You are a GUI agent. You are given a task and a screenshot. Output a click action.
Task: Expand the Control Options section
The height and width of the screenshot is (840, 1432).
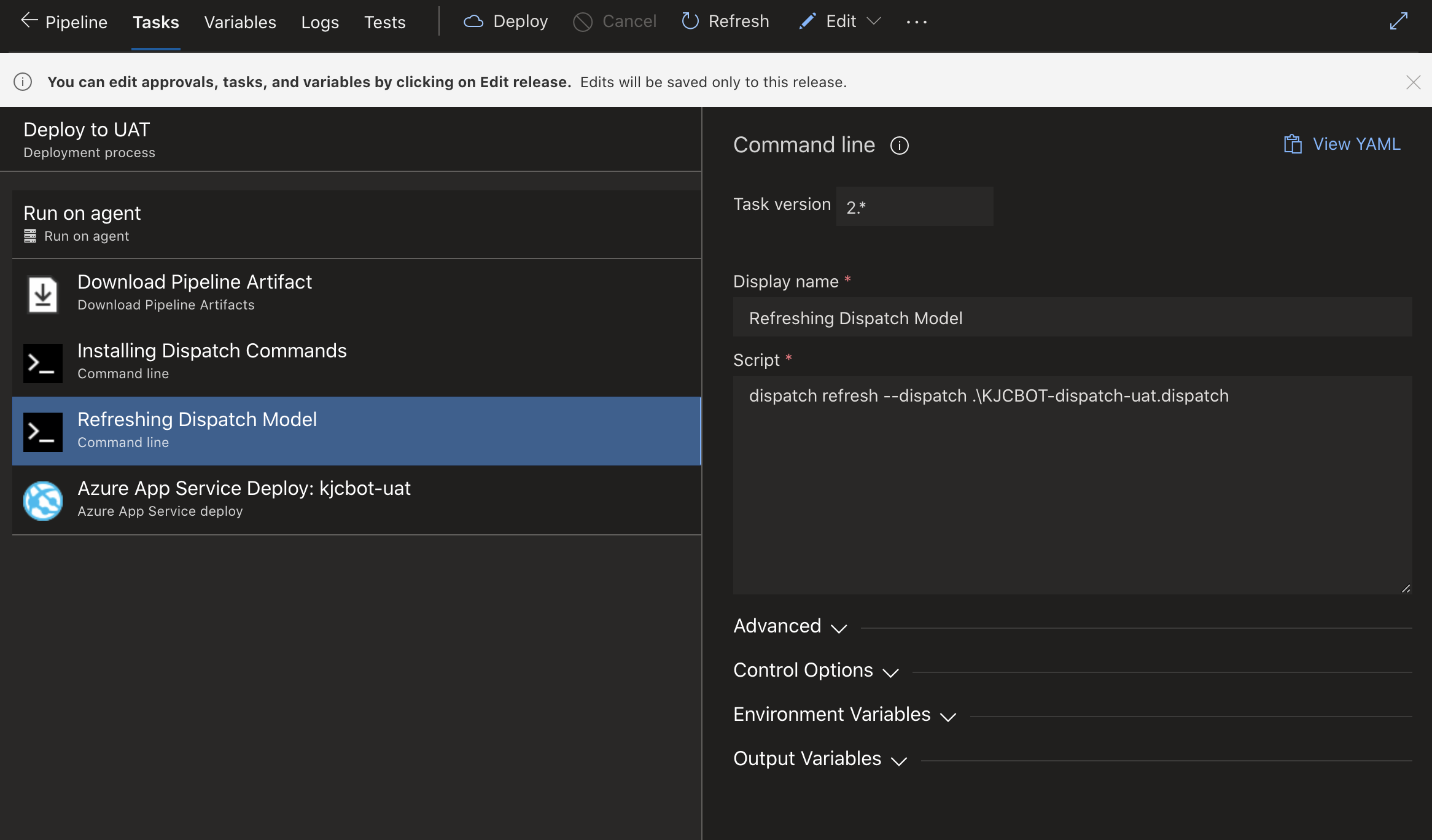[x=817, y=671]
